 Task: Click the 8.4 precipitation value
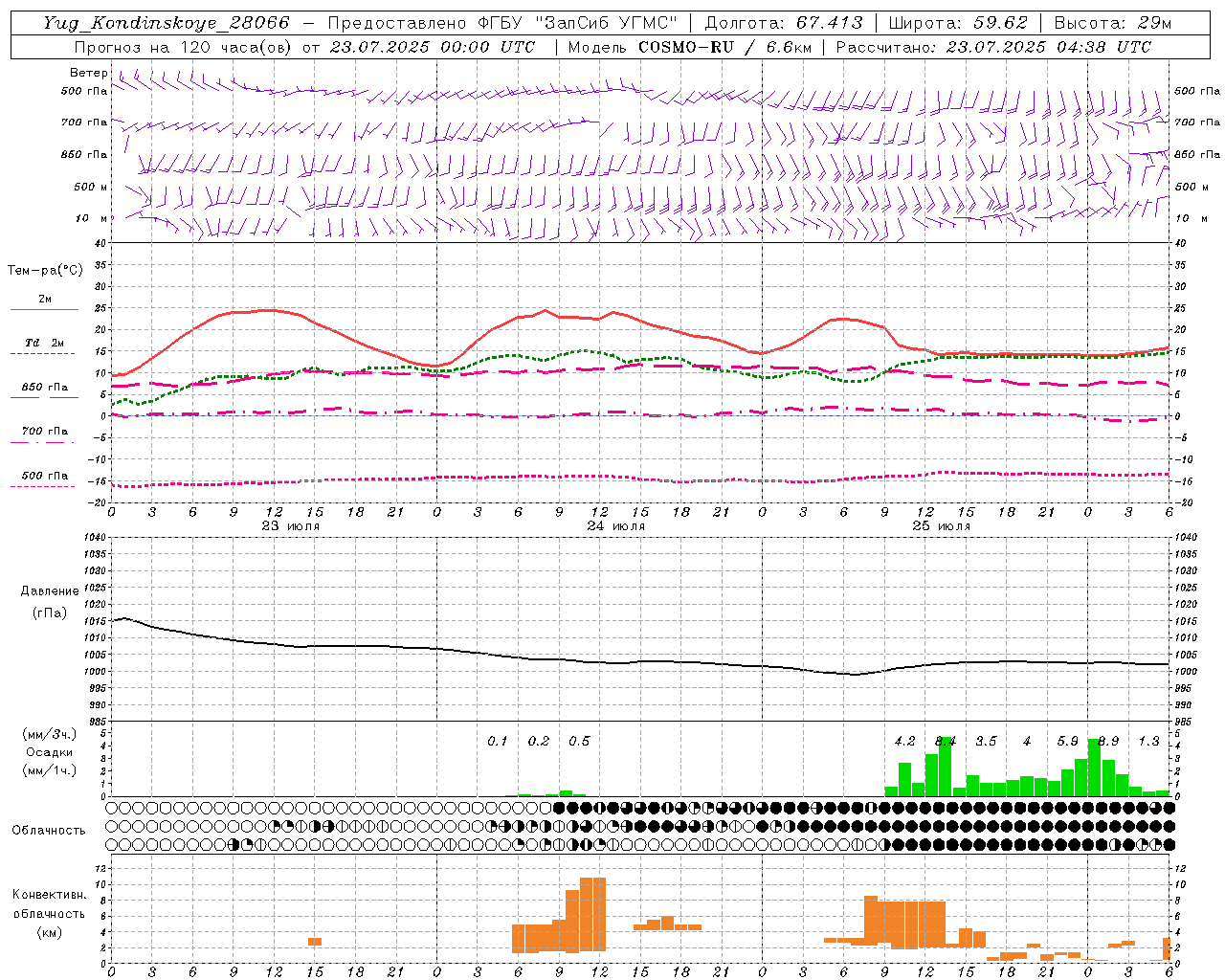[x=946, y=741]
